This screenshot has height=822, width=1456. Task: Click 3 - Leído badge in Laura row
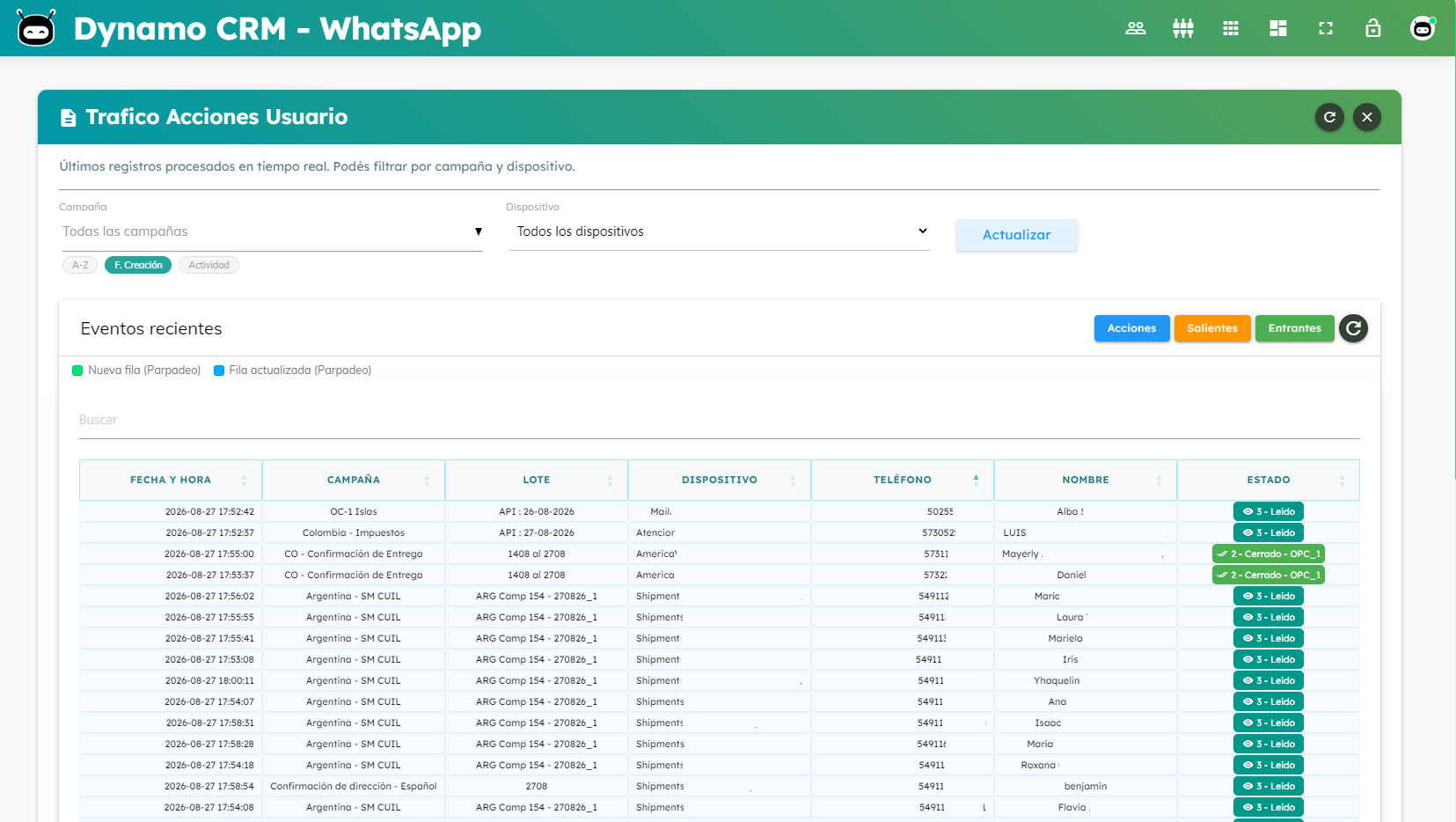pyautogui.click(x=1269, y=617)
